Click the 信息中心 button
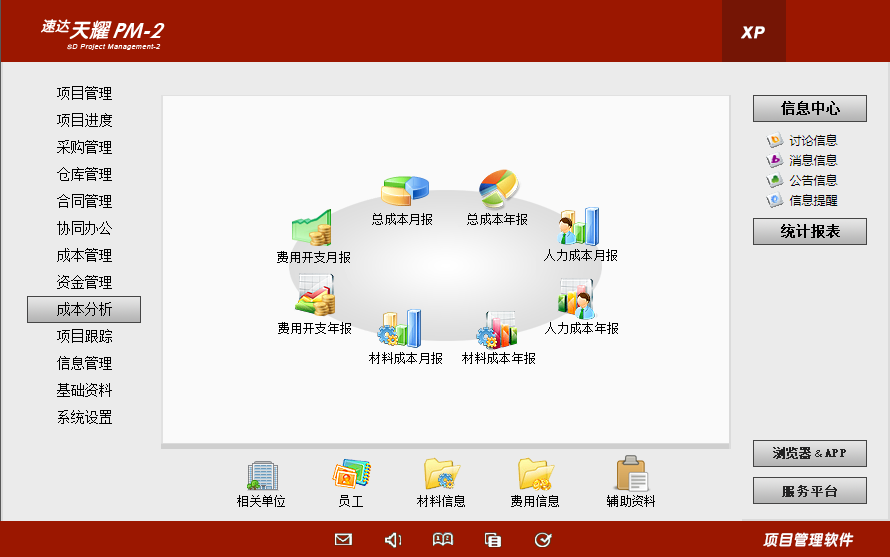The width and height of the screenshot is (890, 557). click(809, 108)
